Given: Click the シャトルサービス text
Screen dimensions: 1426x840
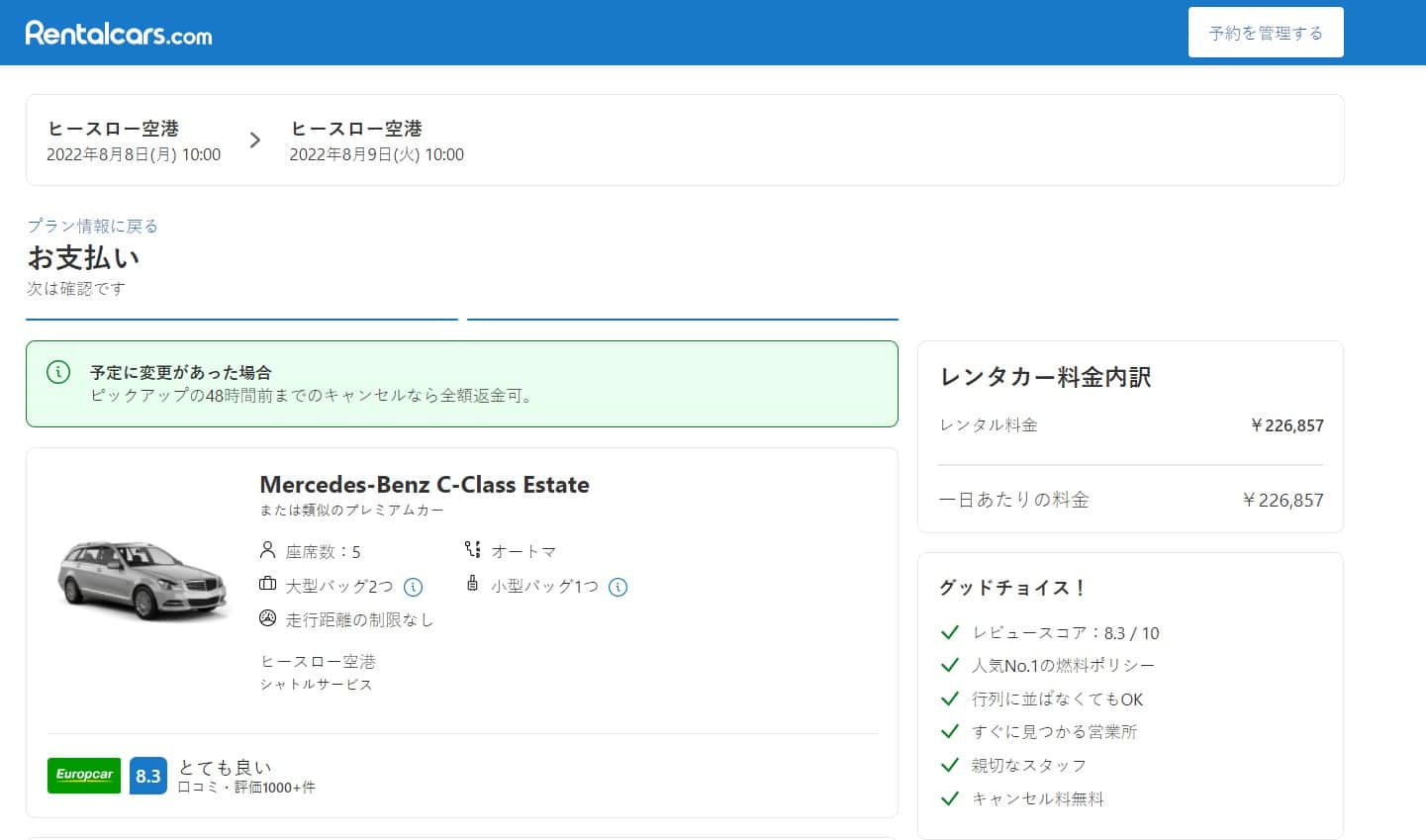Looking at the screenshot, I should (x=317, y=685).
